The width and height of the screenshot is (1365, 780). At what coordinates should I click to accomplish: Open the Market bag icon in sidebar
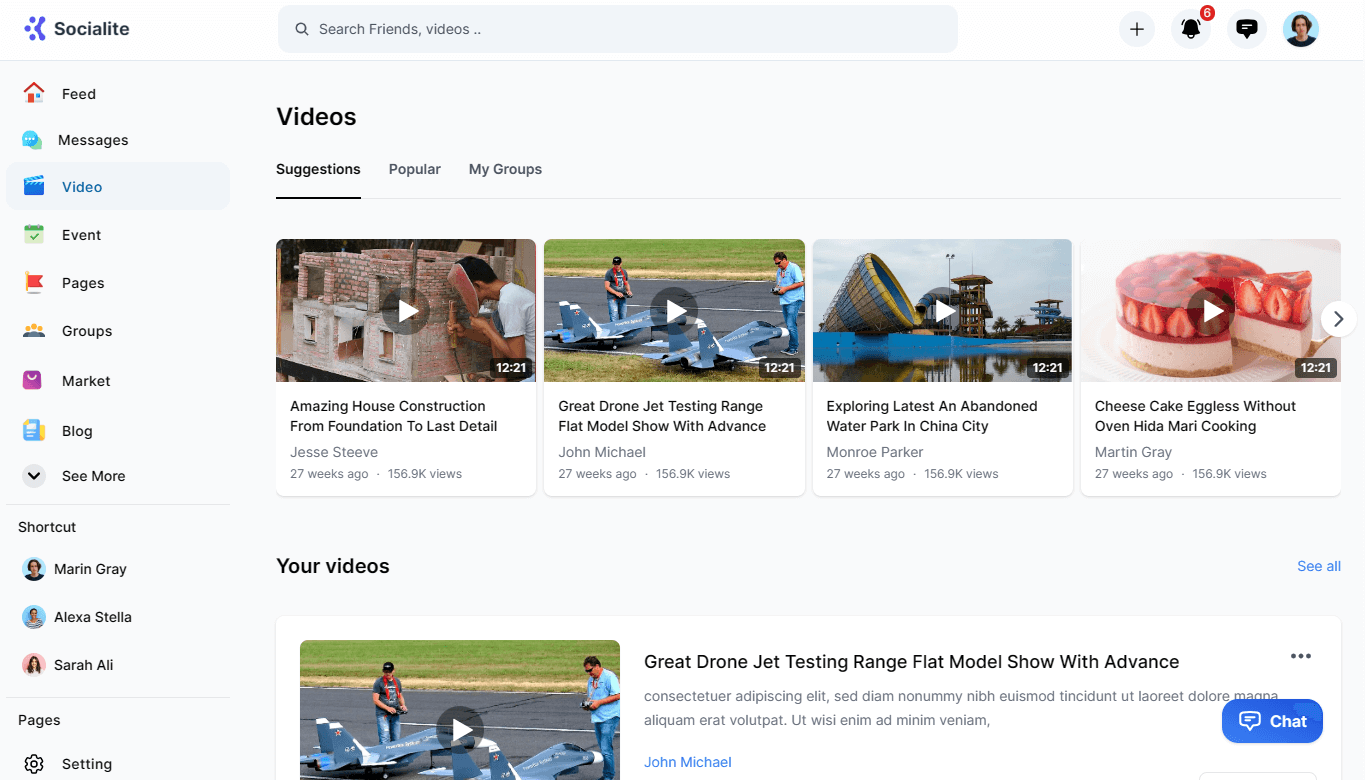tap(34, 380)
